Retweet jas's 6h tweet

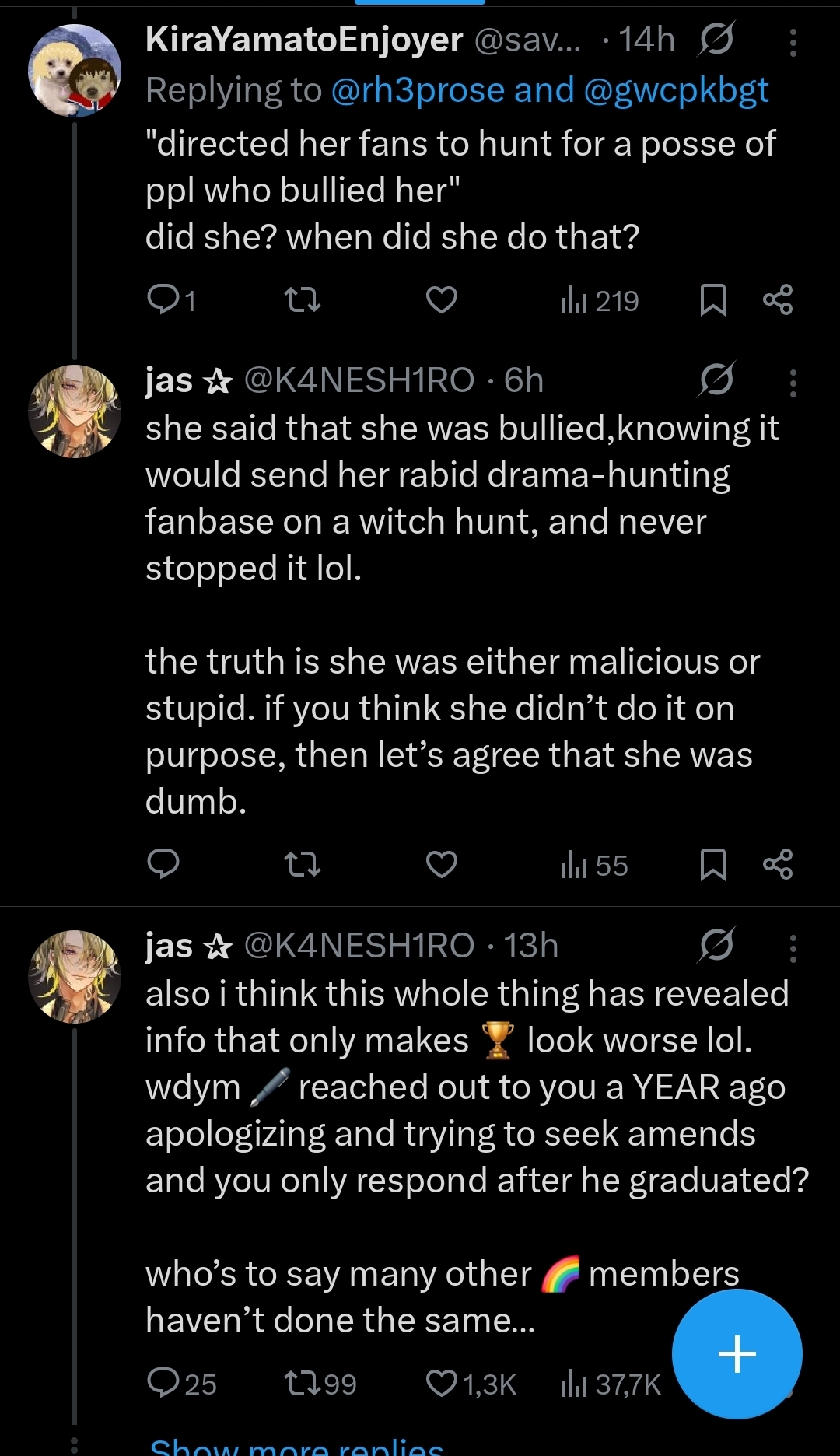pyautogui.click(x=303, y=864)
